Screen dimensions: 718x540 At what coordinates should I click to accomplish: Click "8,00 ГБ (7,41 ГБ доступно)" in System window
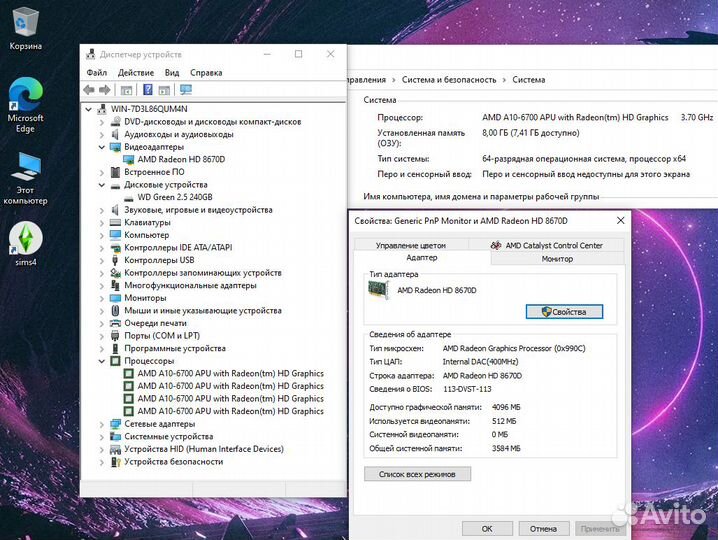(531, 133)
